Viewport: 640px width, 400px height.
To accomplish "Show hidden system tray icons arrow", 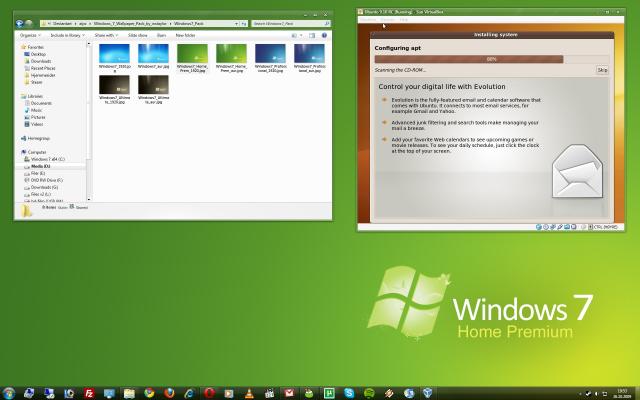I will tap(580, 394).
